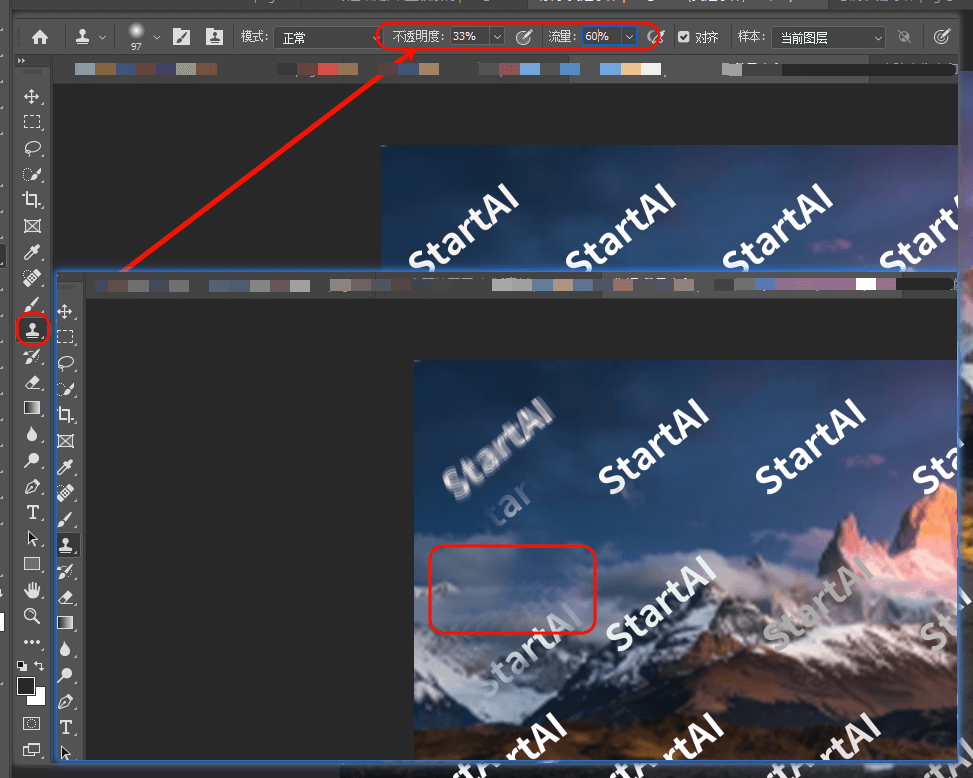
Task: Open the 不透明度 slider dropdown arrow
Action: [497, 36]
